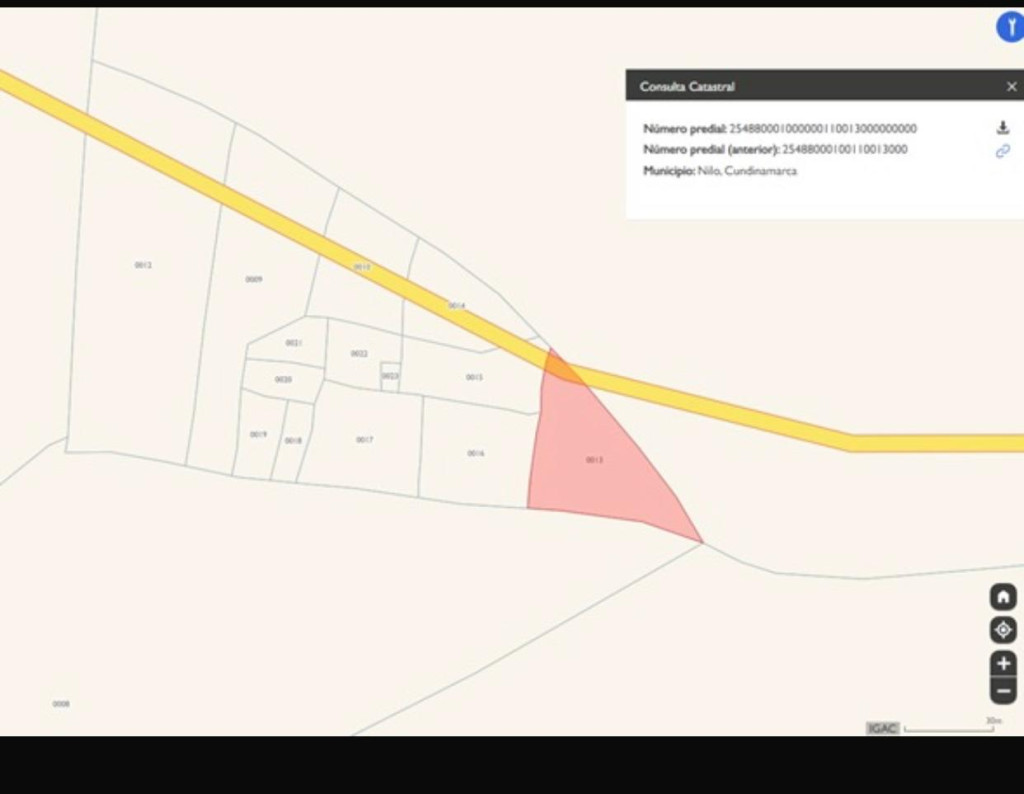Locate my position on the map

(x=1003, y=630)
